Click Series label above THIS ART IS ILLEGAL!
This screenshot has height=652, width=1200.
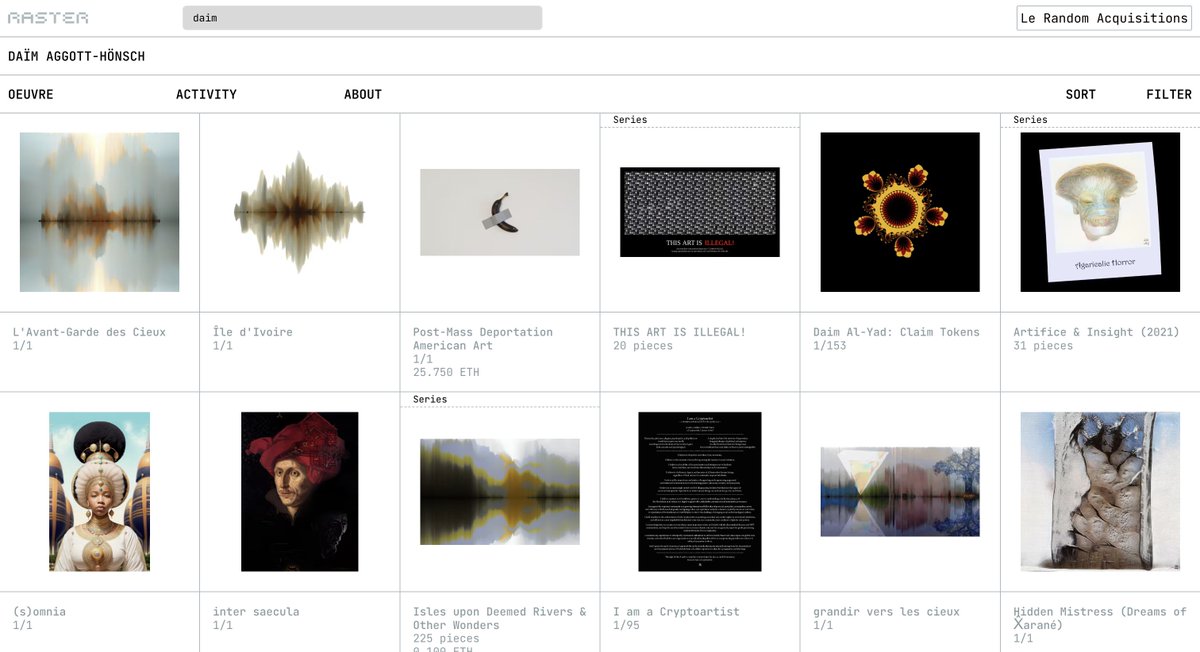click(630, 120)
